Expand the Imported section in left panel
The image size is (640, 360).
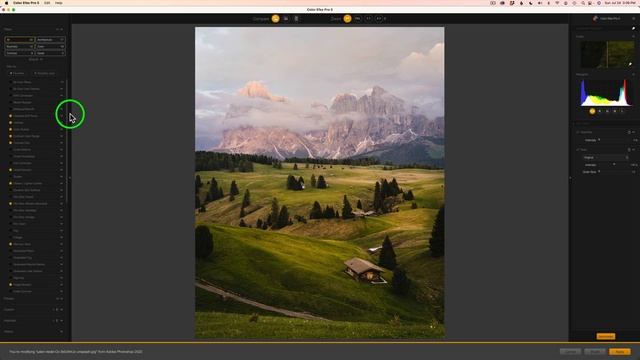tap(62, 321)
